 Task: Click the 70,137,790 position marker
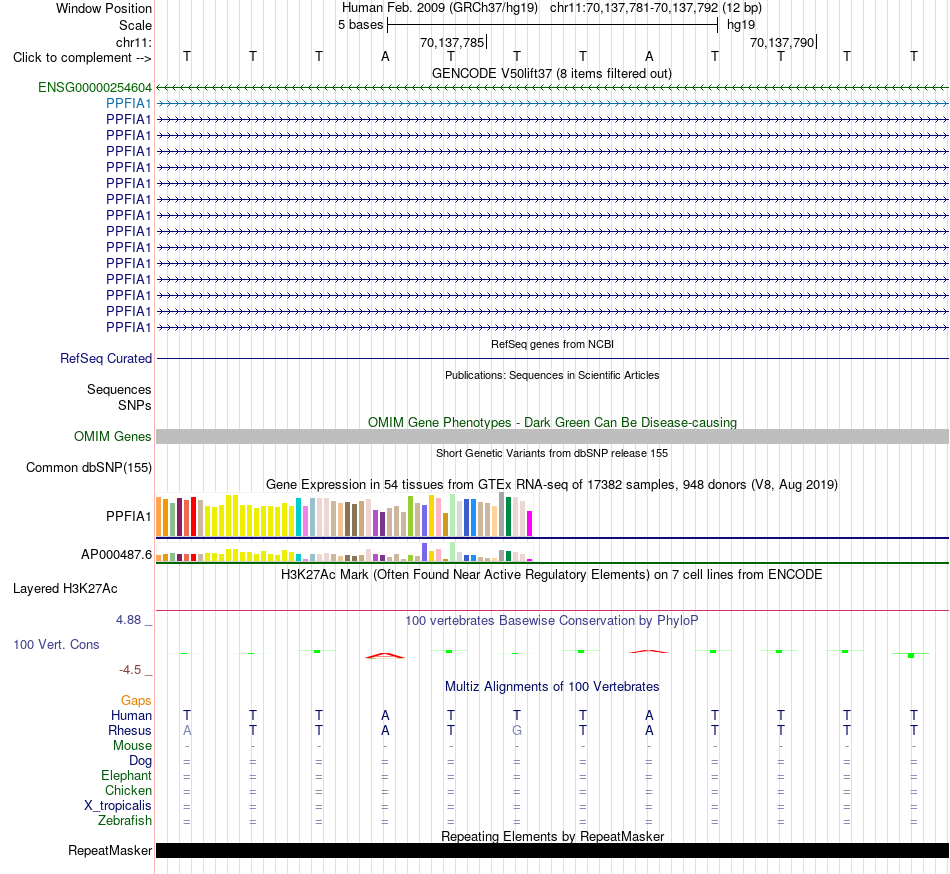click(782, 42)
